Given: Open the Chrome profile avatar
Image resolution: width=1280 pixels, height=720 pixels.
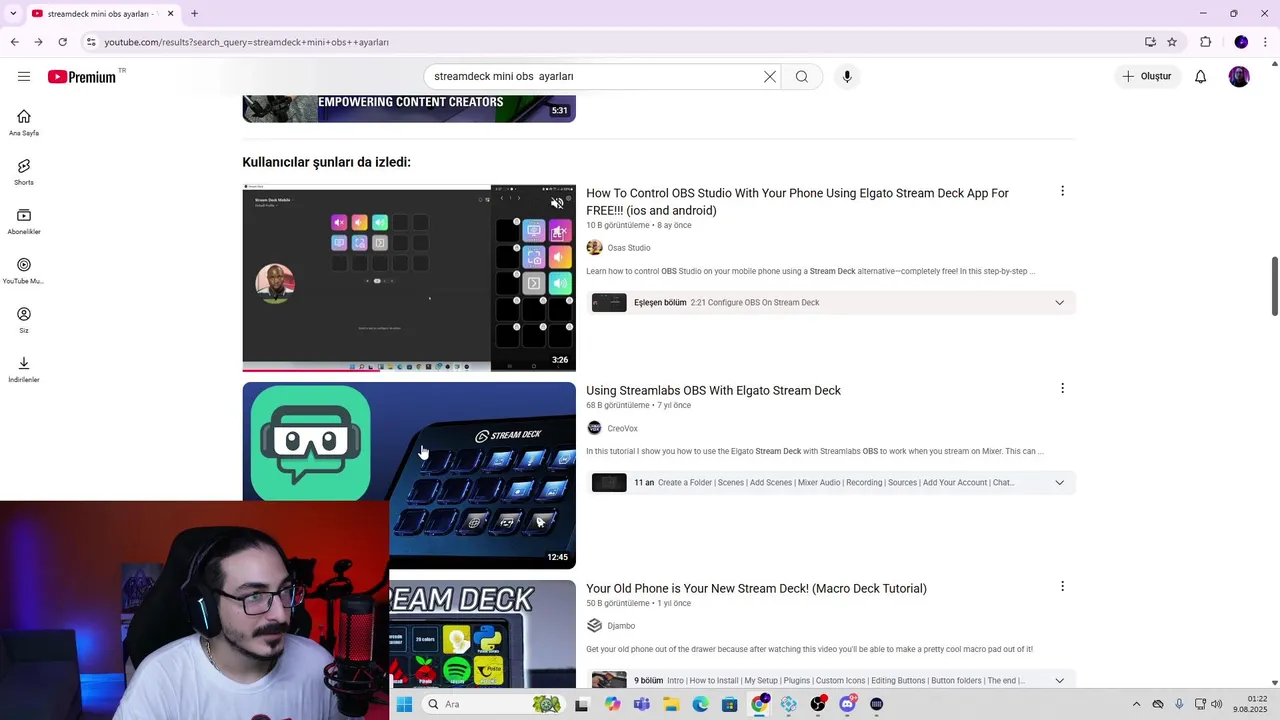Looking at the screenshot, I should click(x=1241, y=42).
